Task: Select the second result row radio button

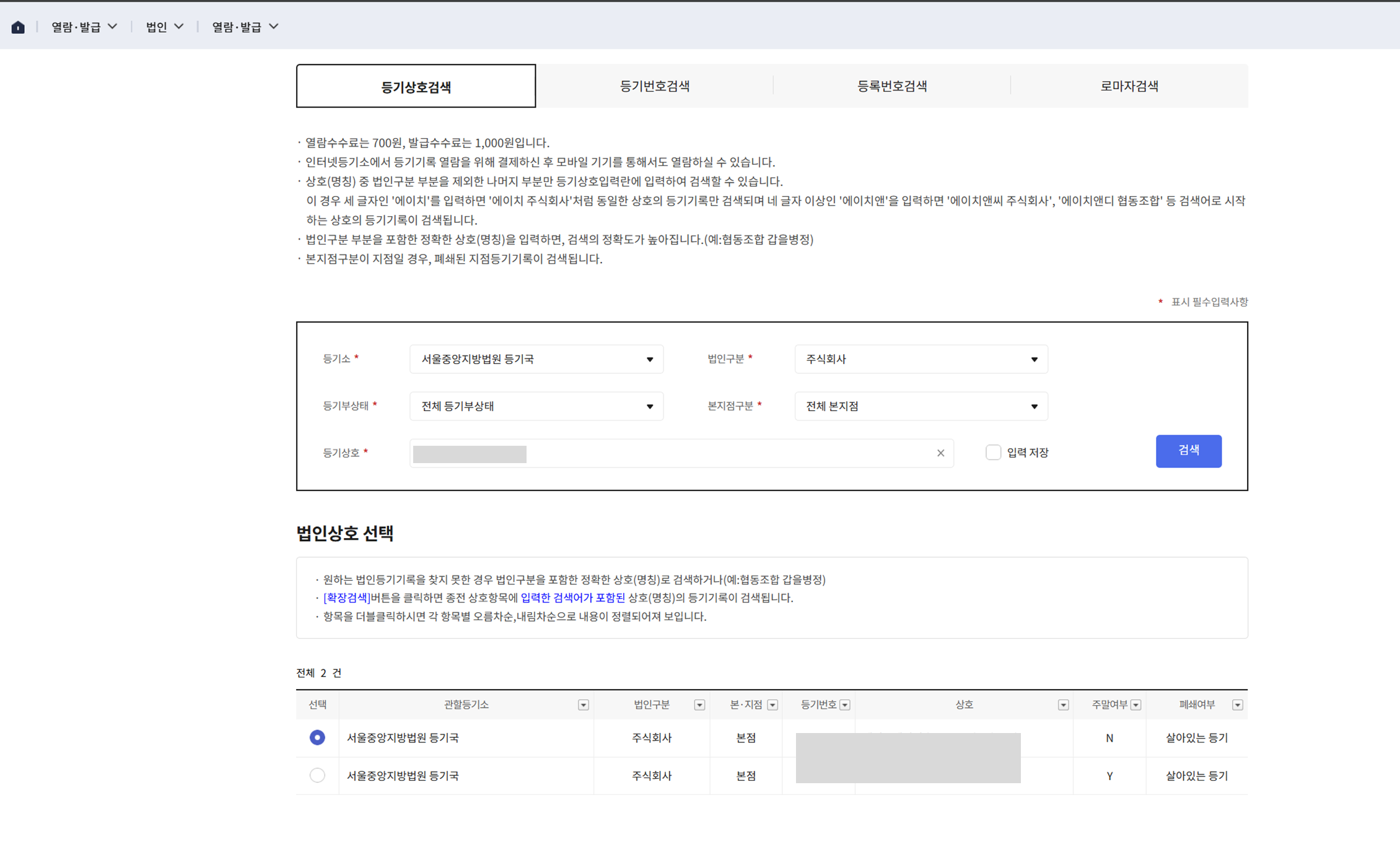Action: point(317,775)
